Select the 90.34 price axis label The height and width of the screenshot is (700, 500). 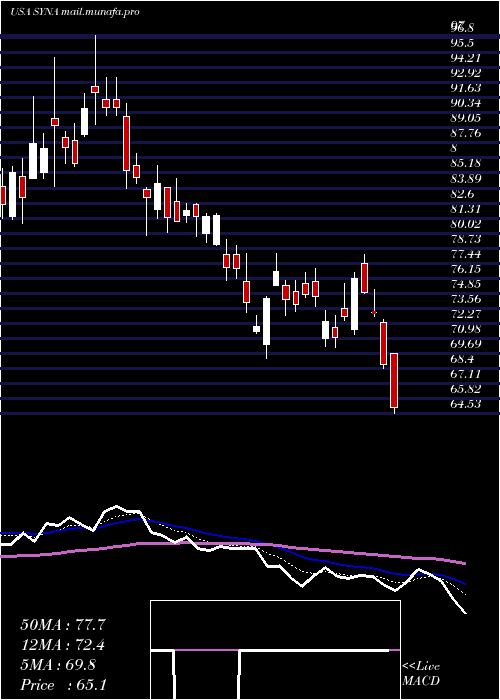(x=466, y=104)
